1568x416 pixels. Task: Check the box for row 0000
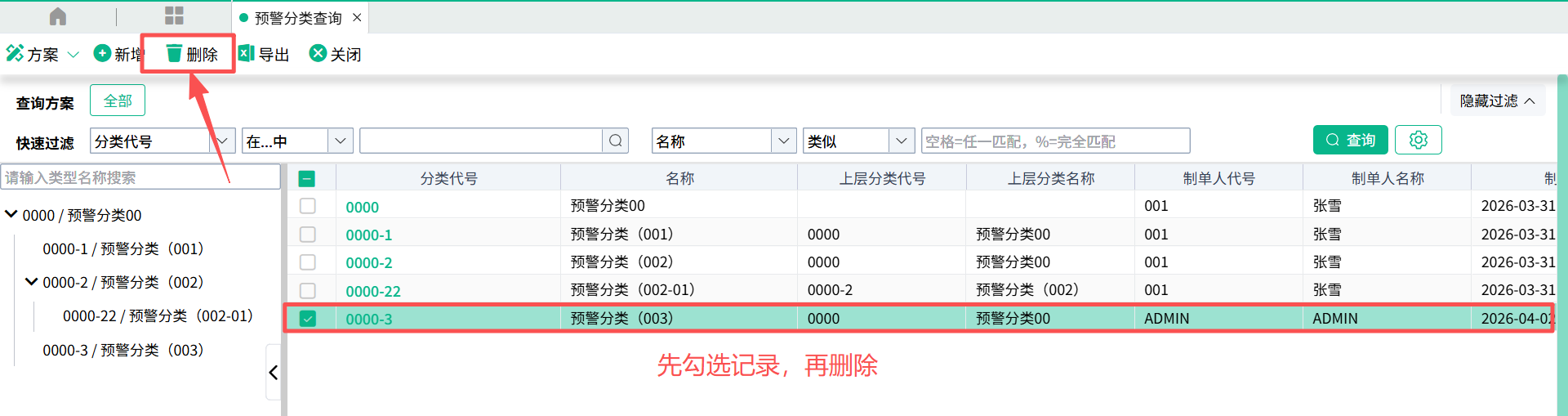pos(308,206)
